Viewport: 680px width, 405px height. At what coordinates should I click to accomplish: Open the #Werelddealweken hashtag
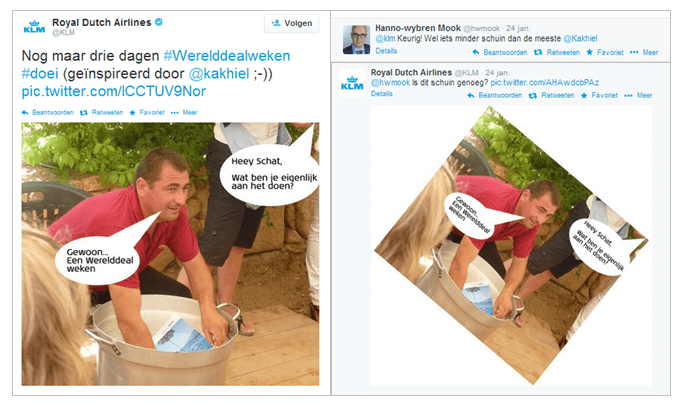[227, 56]
